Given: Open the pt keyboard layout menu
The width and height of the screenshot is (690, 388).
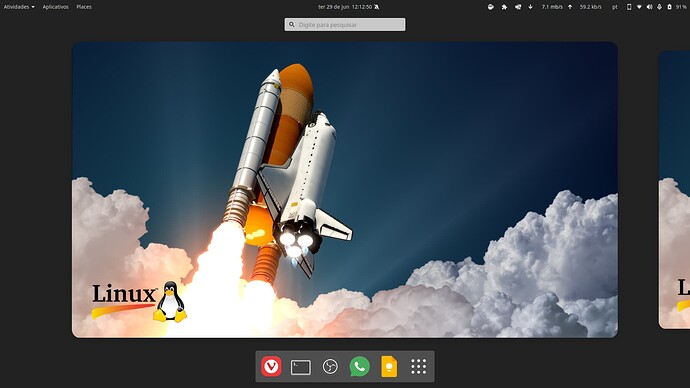Looking at the screenshot, I should [x=615, y=7].
